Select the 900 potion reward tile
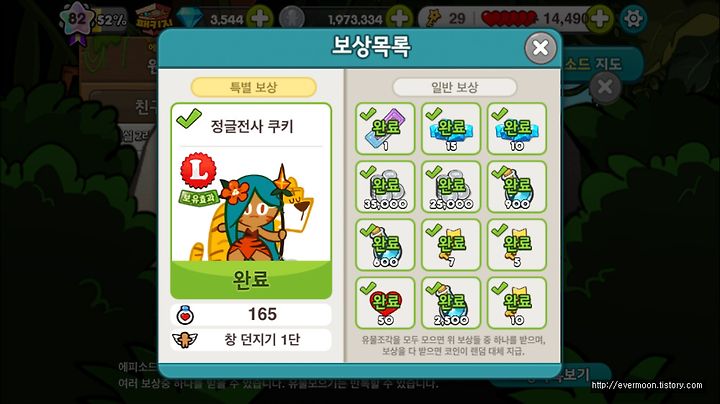The height and width of the screenshot is (404, 720). coord(517,186)
